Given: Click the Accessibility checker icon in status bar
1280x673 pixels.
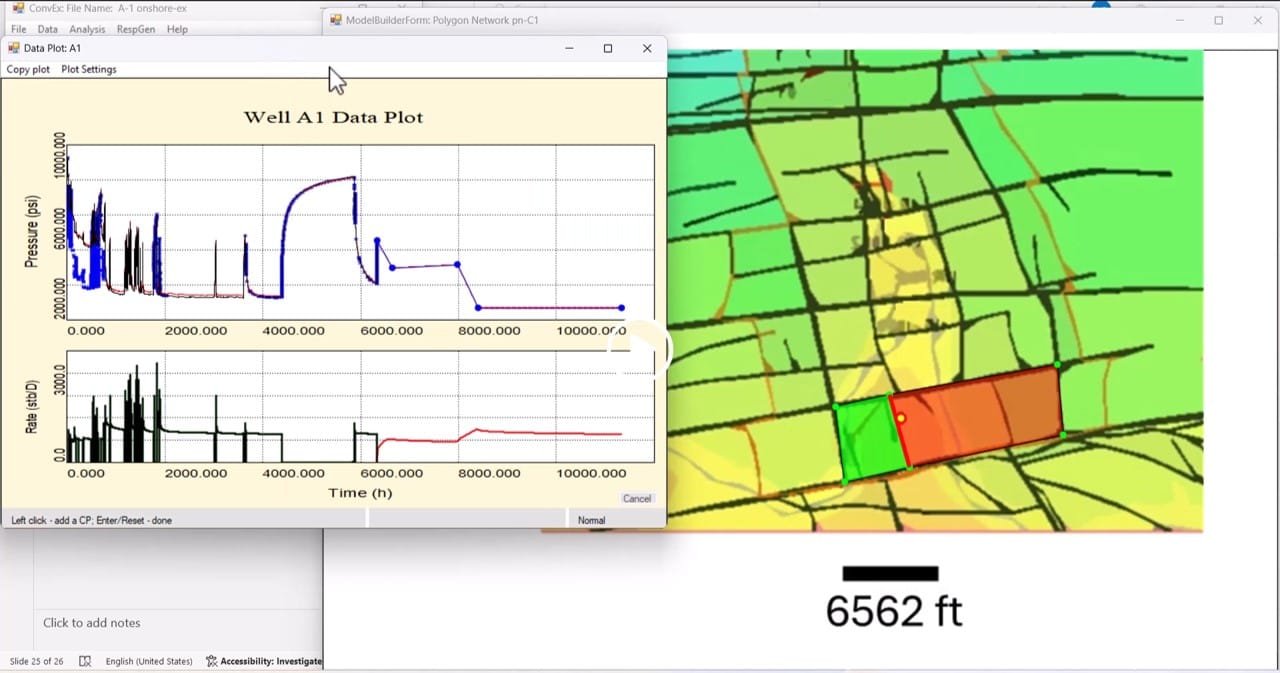Looking at the screenshot, I should point(210,661).
